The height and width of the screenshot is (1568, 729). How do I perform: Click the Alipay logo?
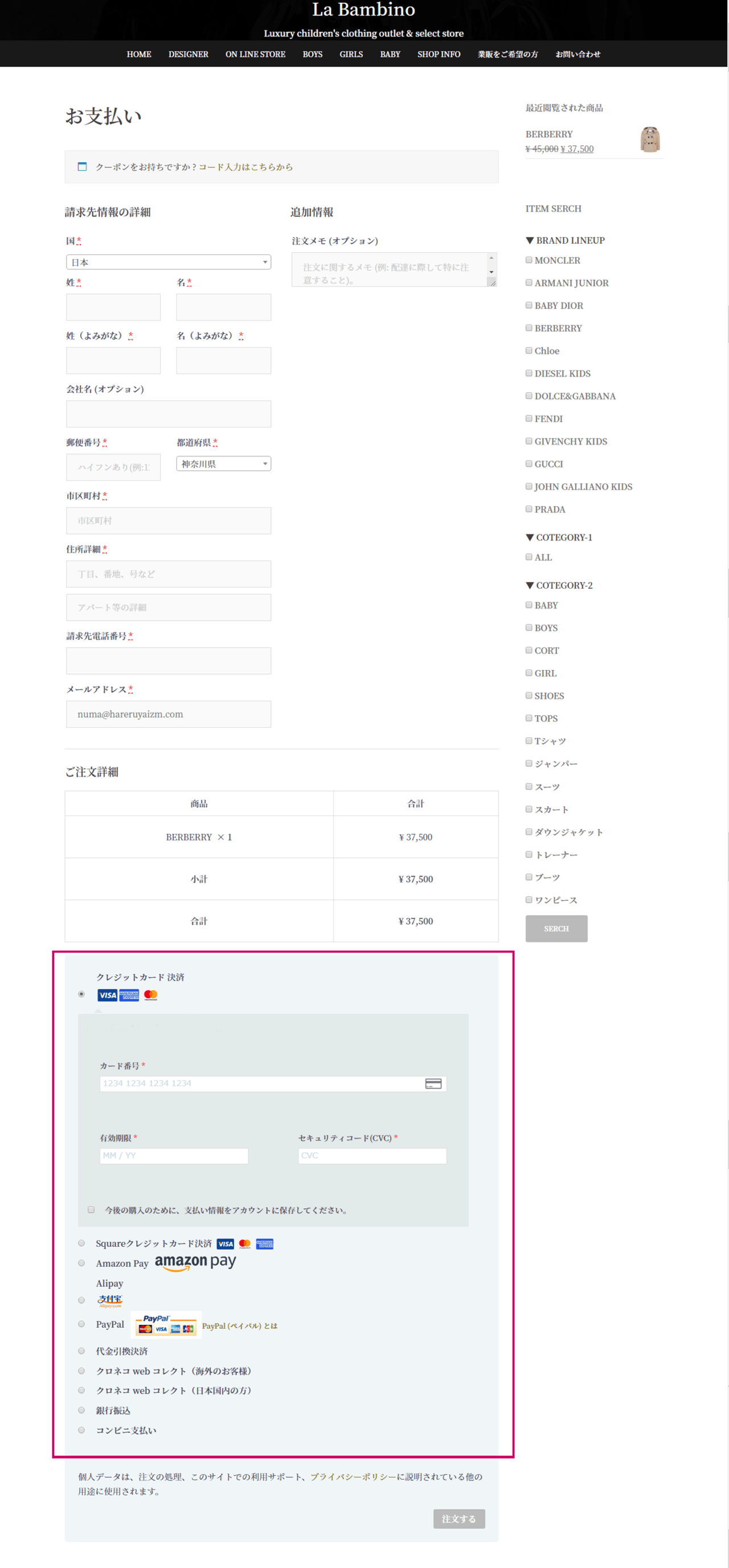(110, 1301)
